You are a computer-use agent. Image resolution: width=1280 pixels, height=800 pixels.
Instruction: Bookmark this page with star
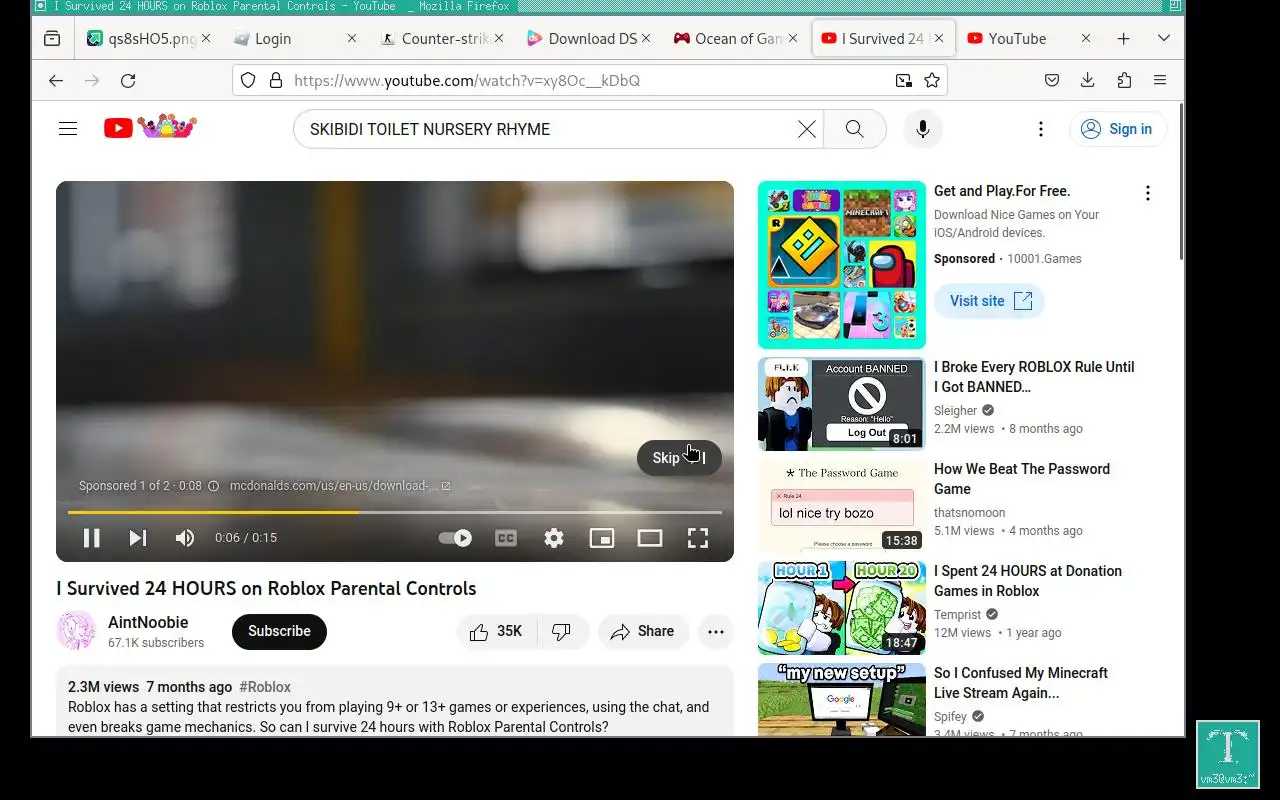coord(932,80)
